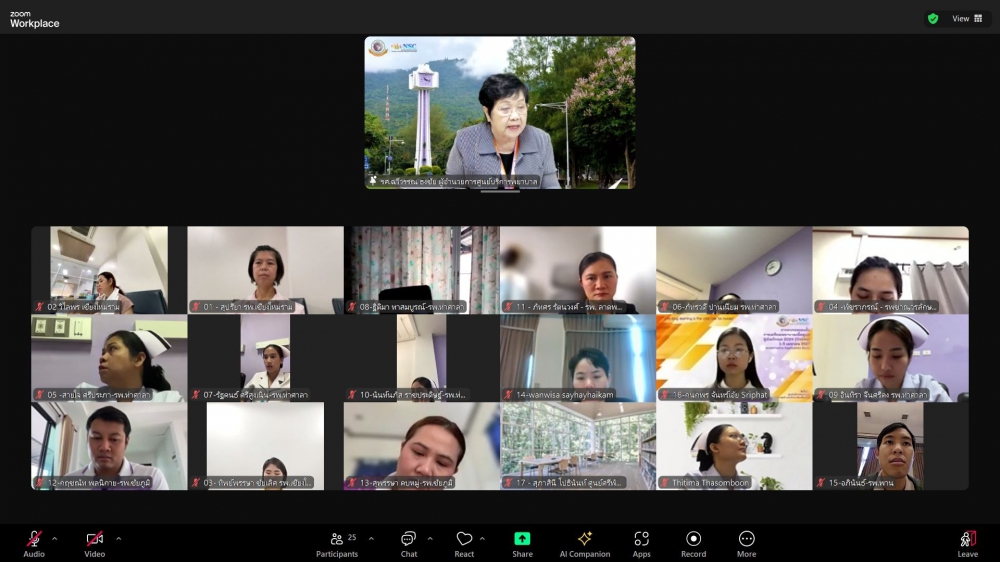Select the 14-wanwisa sayhayhaikam video tile
1000x562 pixels.
[x=578, y=358]
